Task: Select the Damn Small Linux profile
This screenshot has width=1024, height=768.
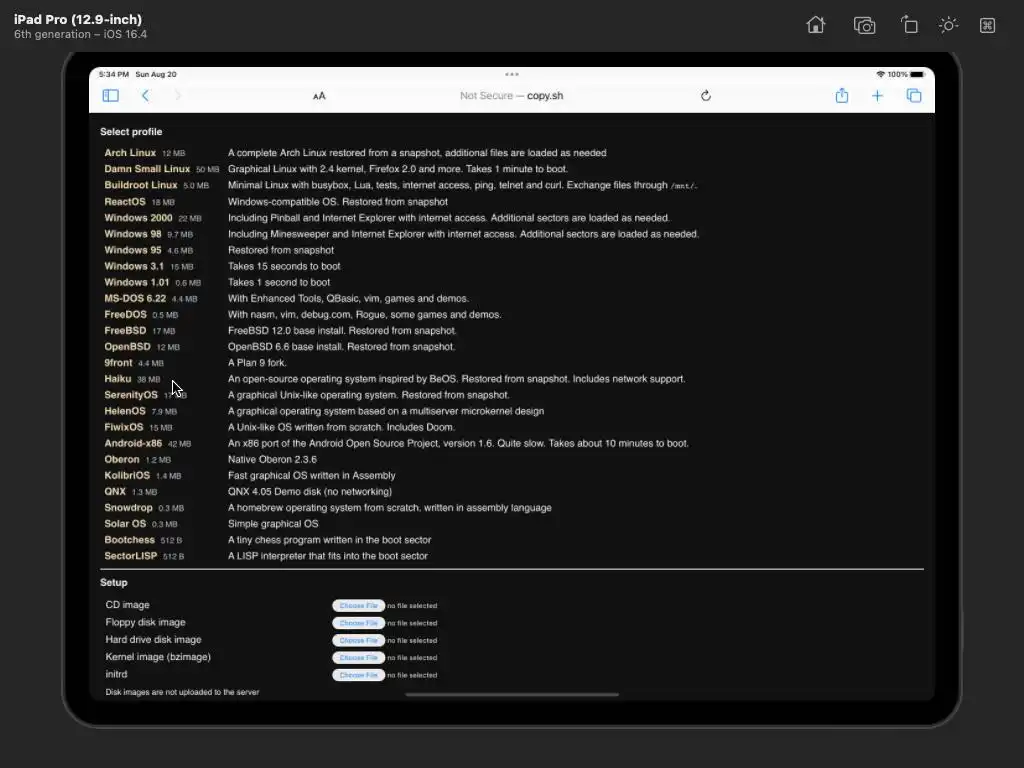Action: tap(147, 168)
